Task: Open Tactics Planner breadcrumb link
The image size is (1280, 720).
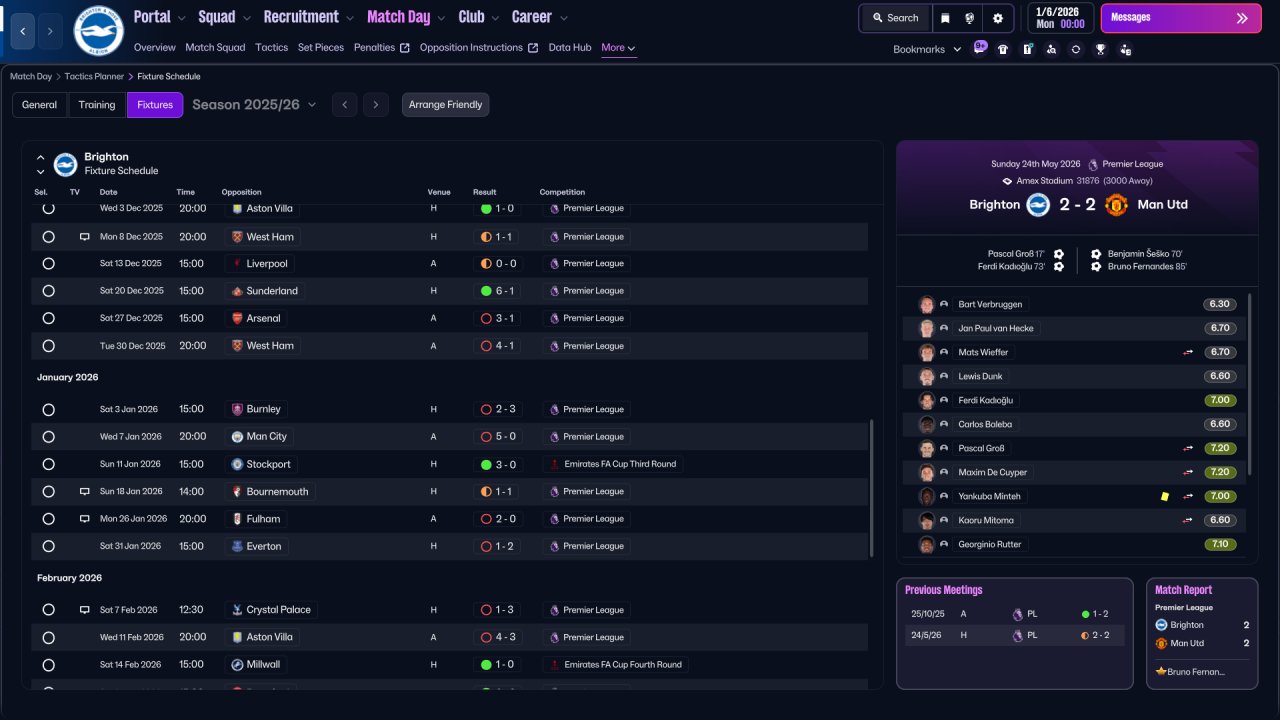Action: 94,76
